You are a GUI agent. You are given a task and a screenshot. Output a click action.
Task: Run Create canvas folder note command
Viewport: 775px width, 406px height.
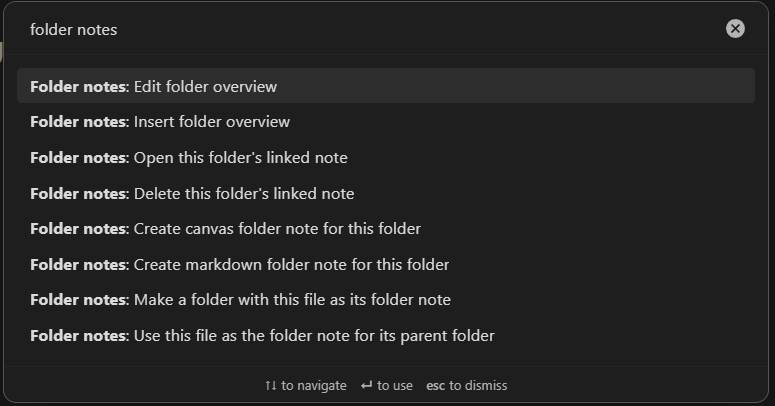[386, 228]
